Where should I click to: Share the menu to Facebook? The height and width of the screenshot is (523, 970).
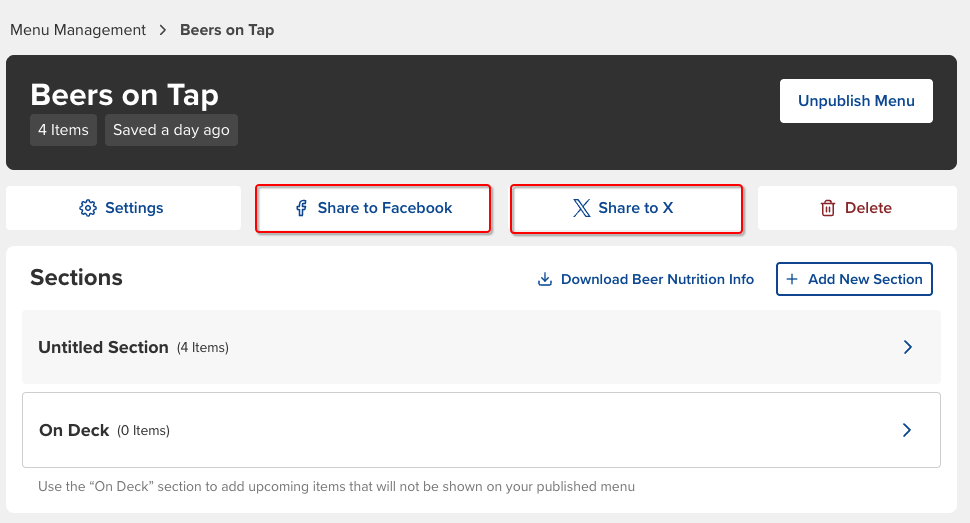385,208
